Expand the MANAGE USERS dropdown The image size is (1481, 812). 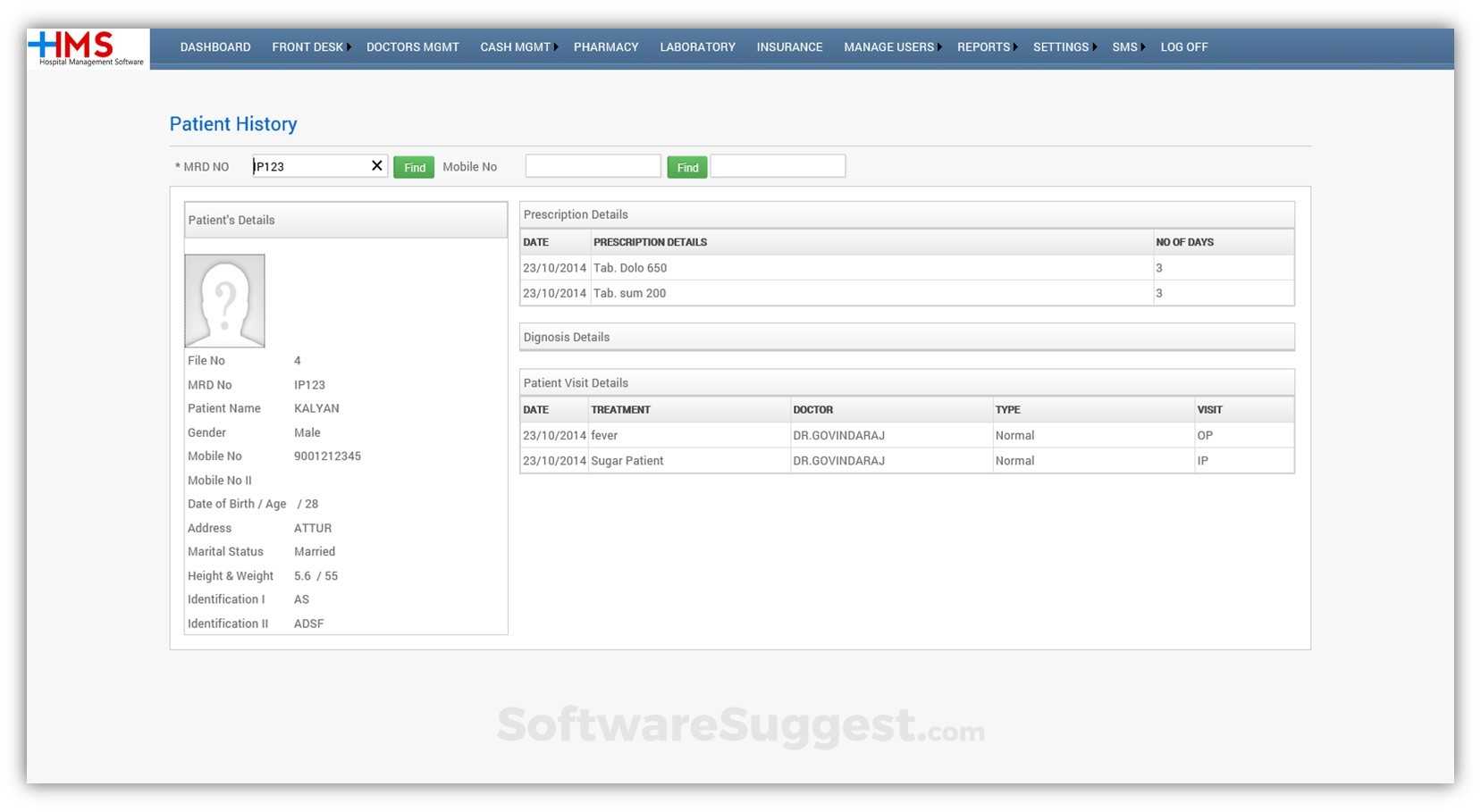click(888, 46)
